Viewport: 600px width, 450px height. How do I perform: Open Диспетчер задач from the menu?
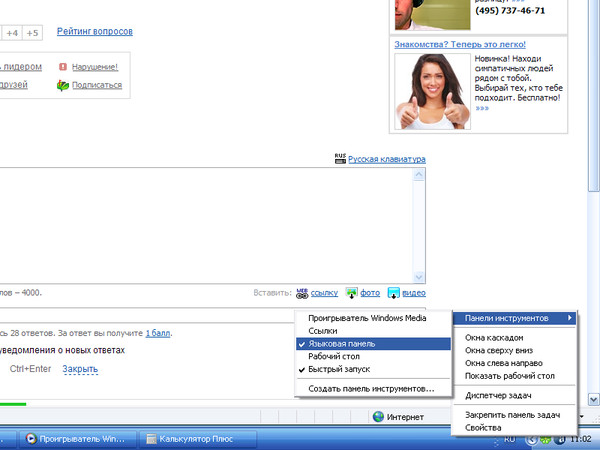pos(514,395)
